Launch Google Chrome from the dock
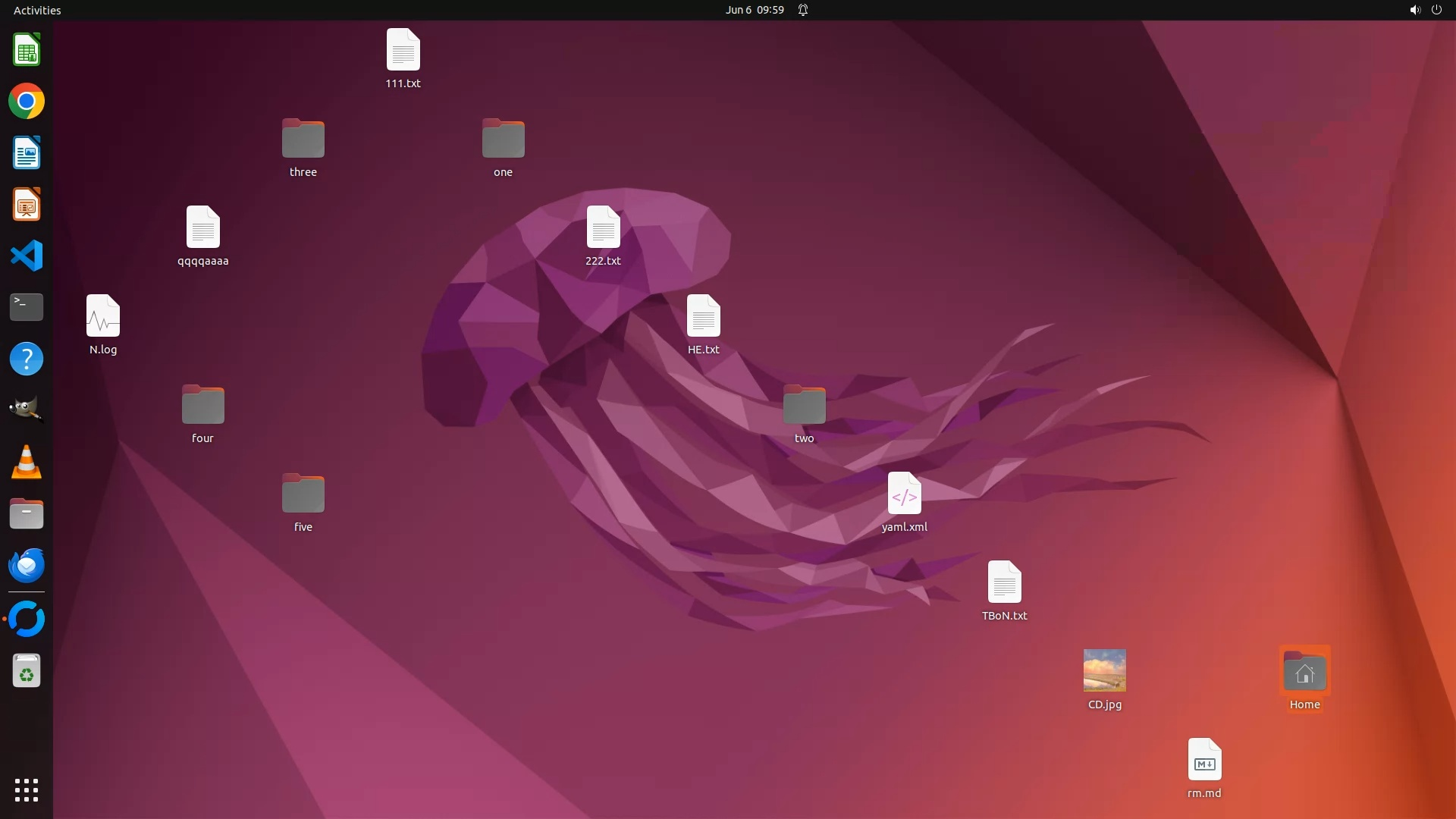 [x=27, y=102]
